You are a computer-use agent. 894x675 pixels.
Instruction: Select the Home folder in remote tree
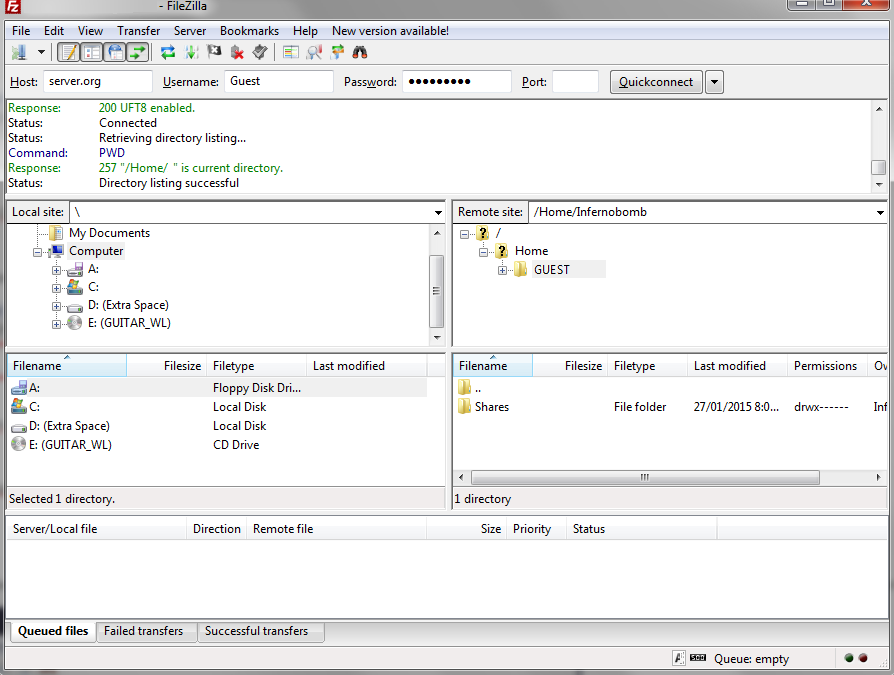pyautogui.click(x=531, y=251)
